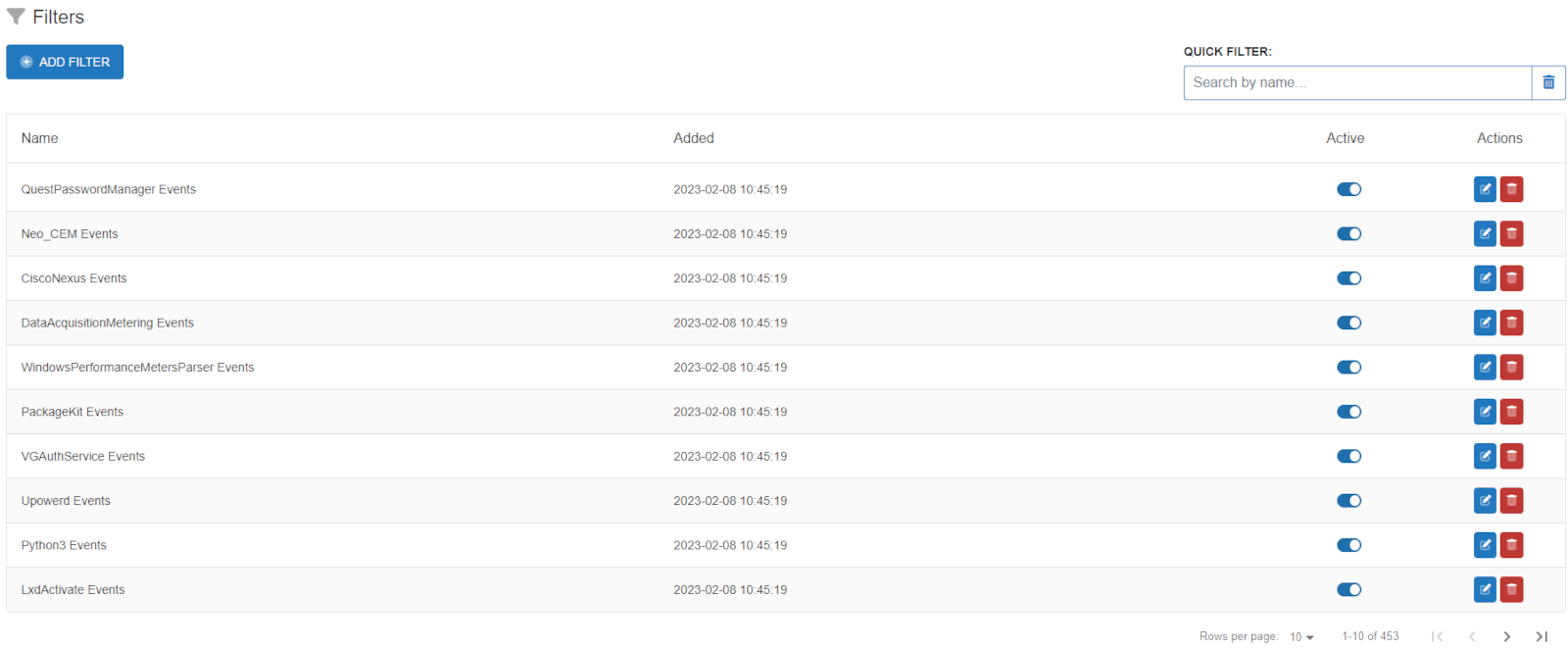Delete the PackageKit Events filter
Screen dimensions: 1568x648
(x=1511, y=412)
